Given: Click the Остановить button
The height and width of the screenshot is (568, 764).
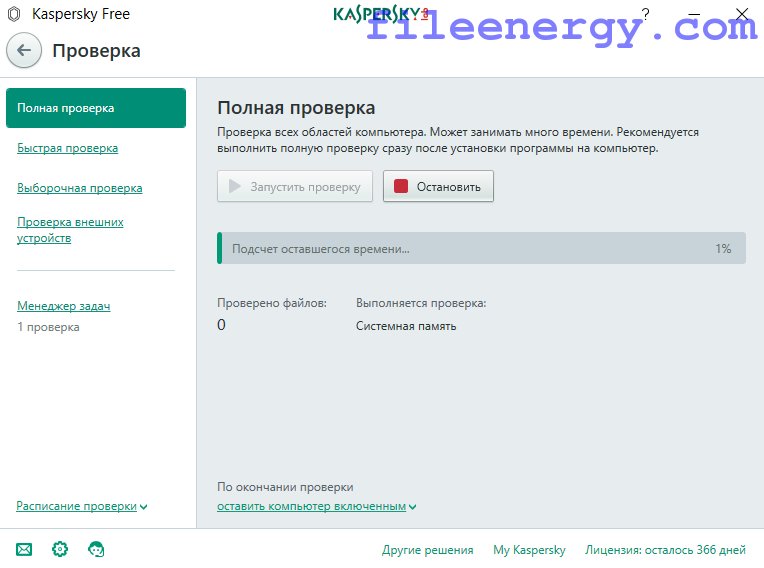Looking at the screenshot, I should pos(438,186).
